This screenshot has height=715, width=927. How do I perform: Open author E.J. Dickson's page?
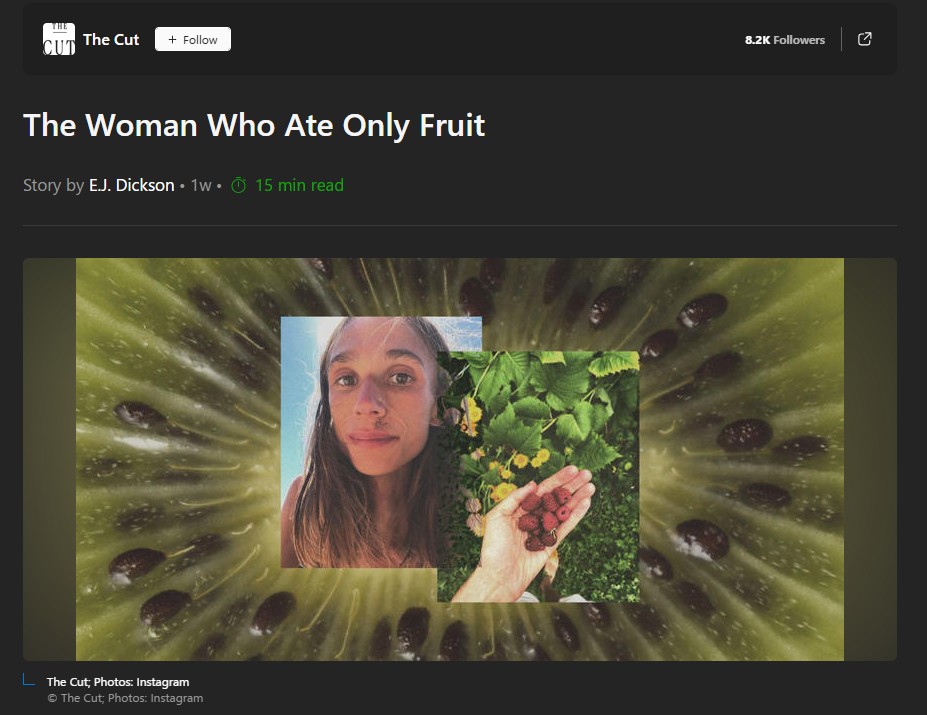pos(131,185)
